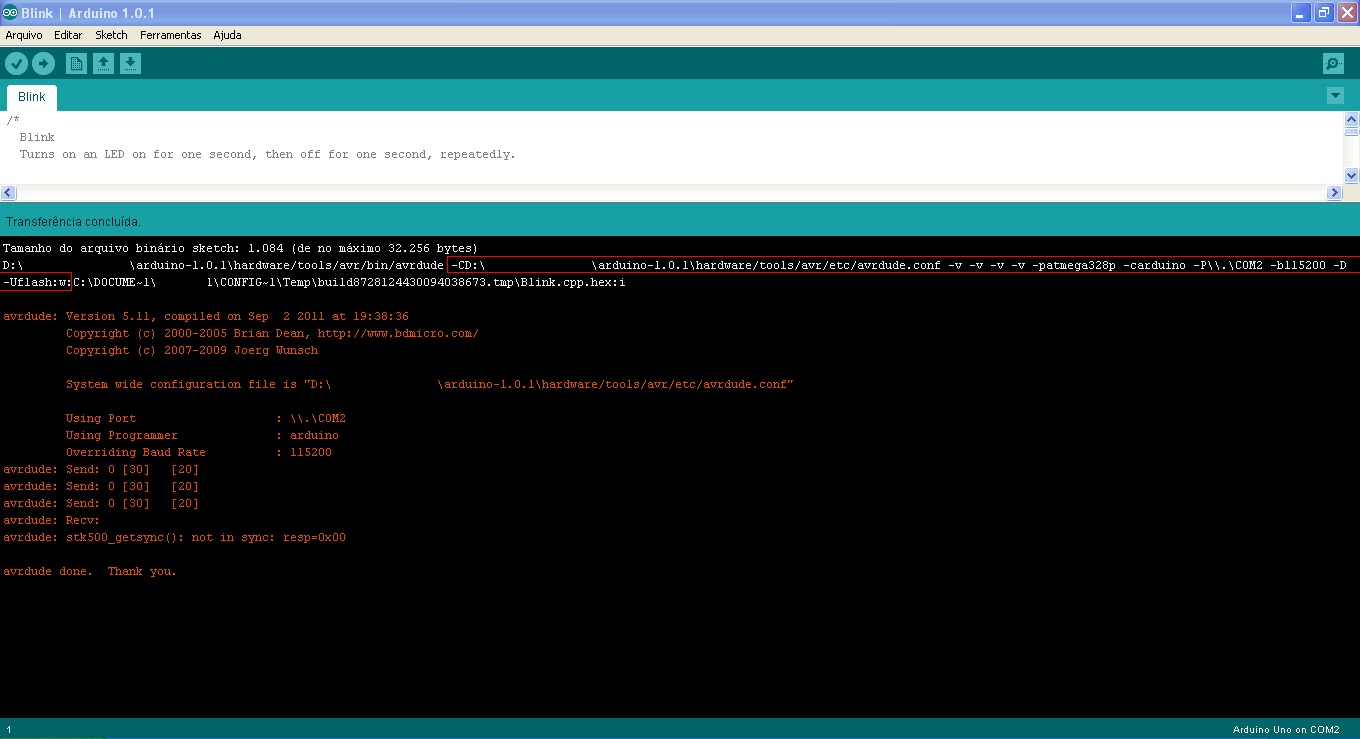
Task: Minimize the Arduino window
Action: pos(1300,13)
